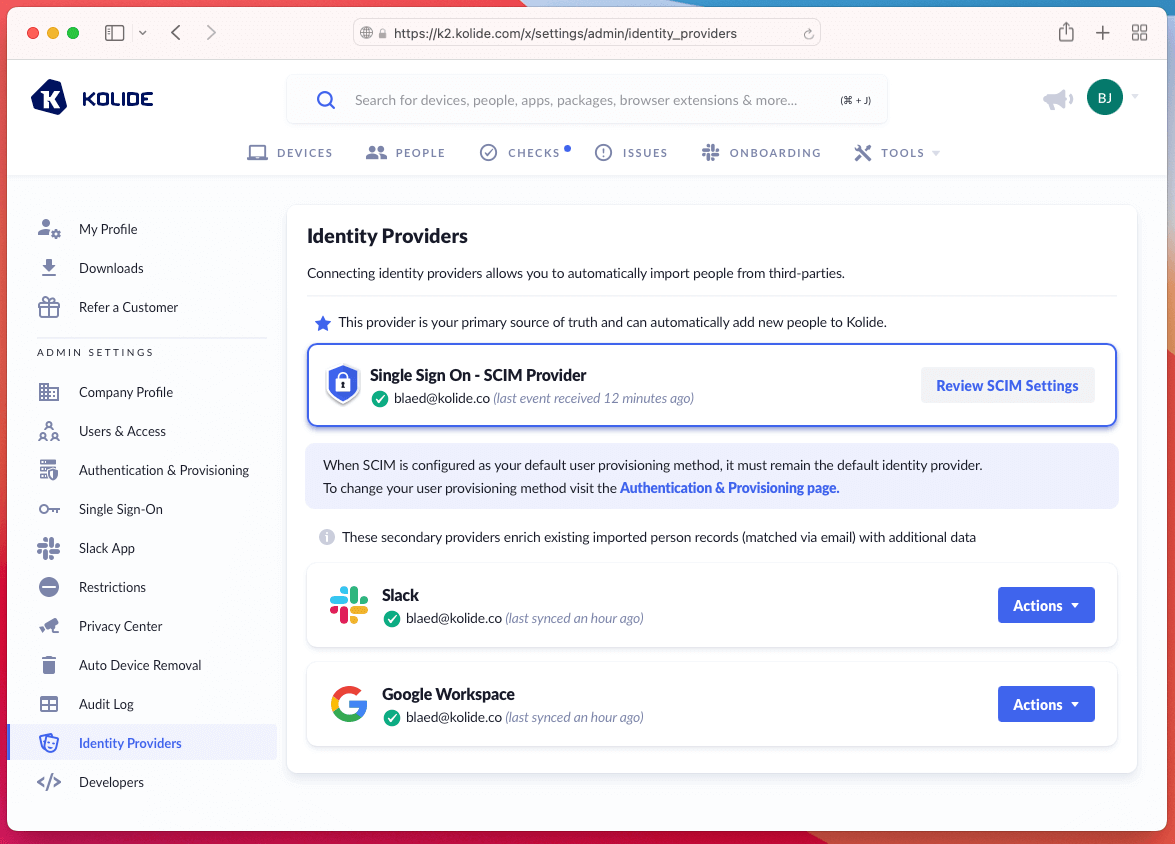Open the Issues warning icon
The width and height of the screenshot is (1175, 844).
pos(603,152)
